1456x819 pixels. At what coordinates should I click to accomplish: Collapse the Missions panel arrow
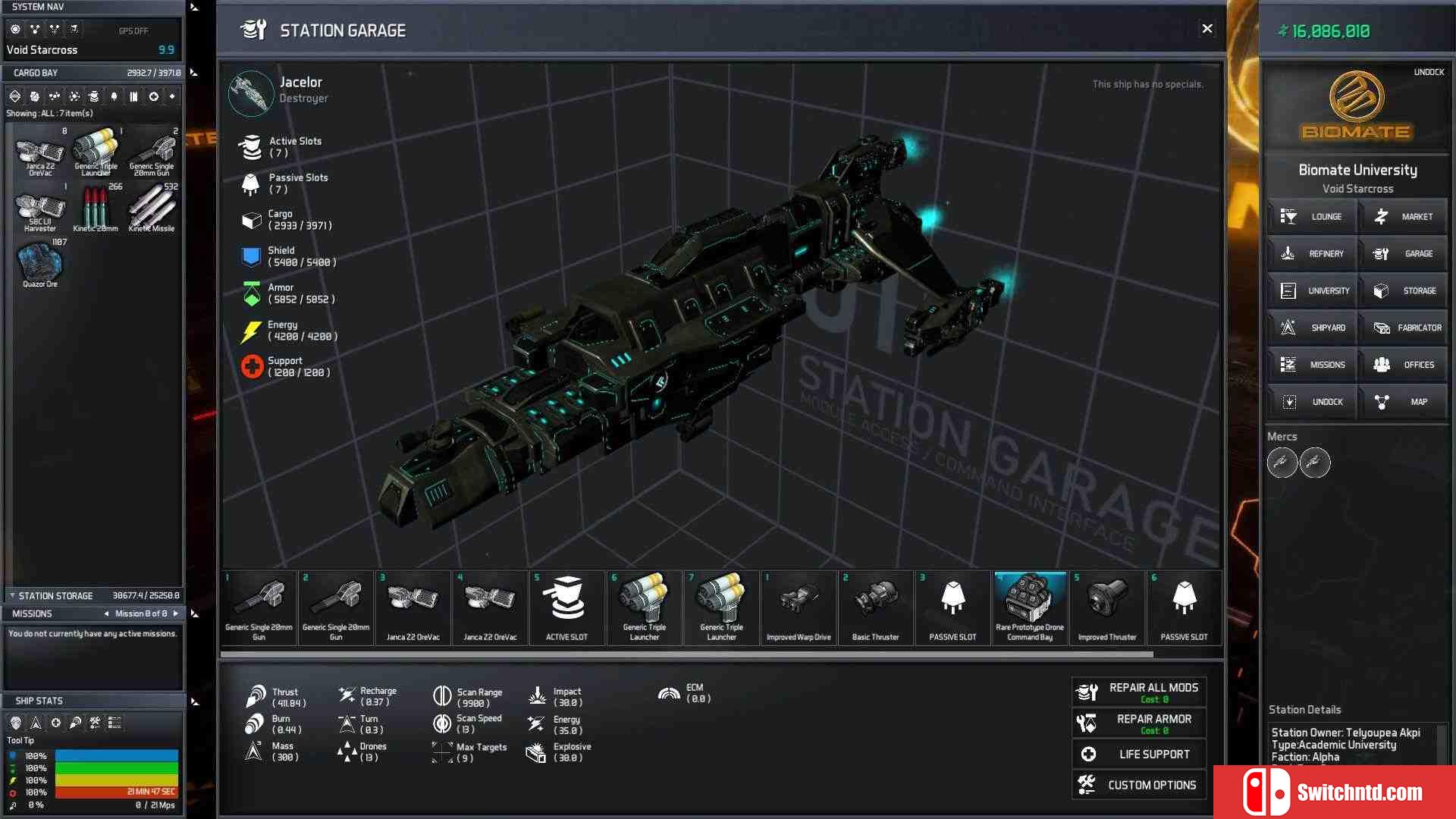pyautogui.click(x=194, y=613)
